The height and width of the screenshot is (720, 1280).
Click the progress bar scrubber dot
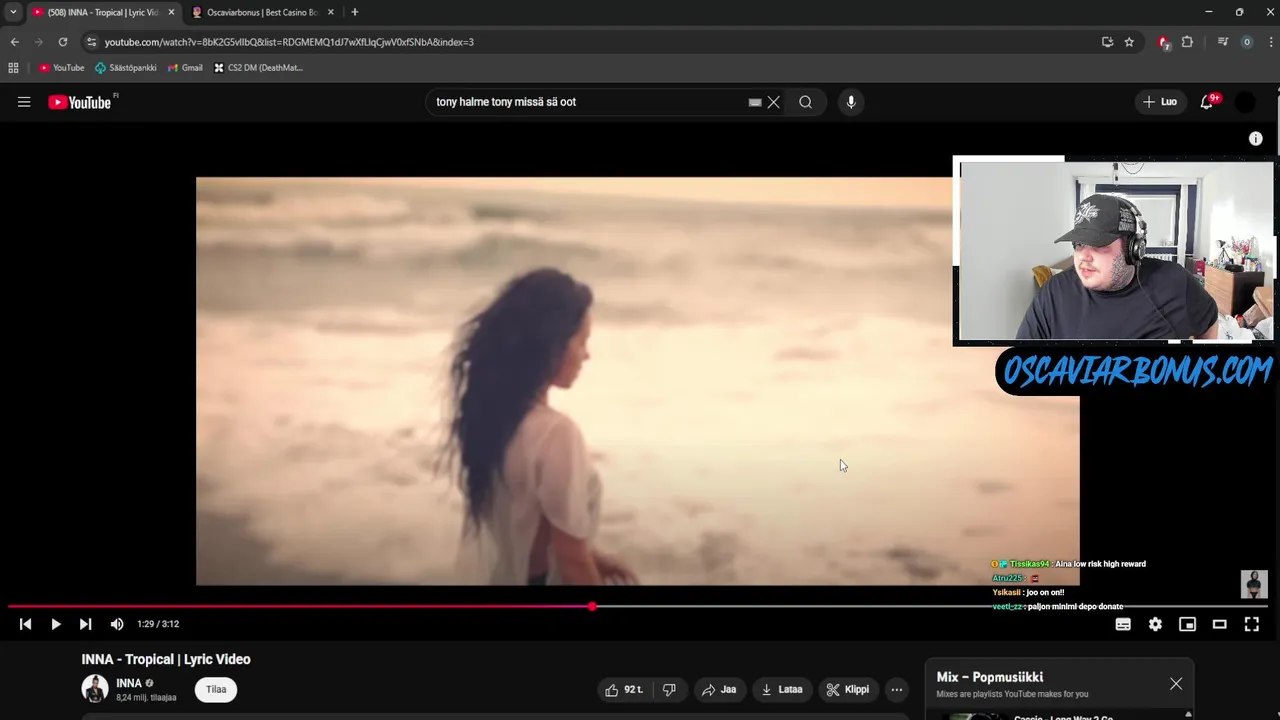pyautogui.click(x=592, y=606)
